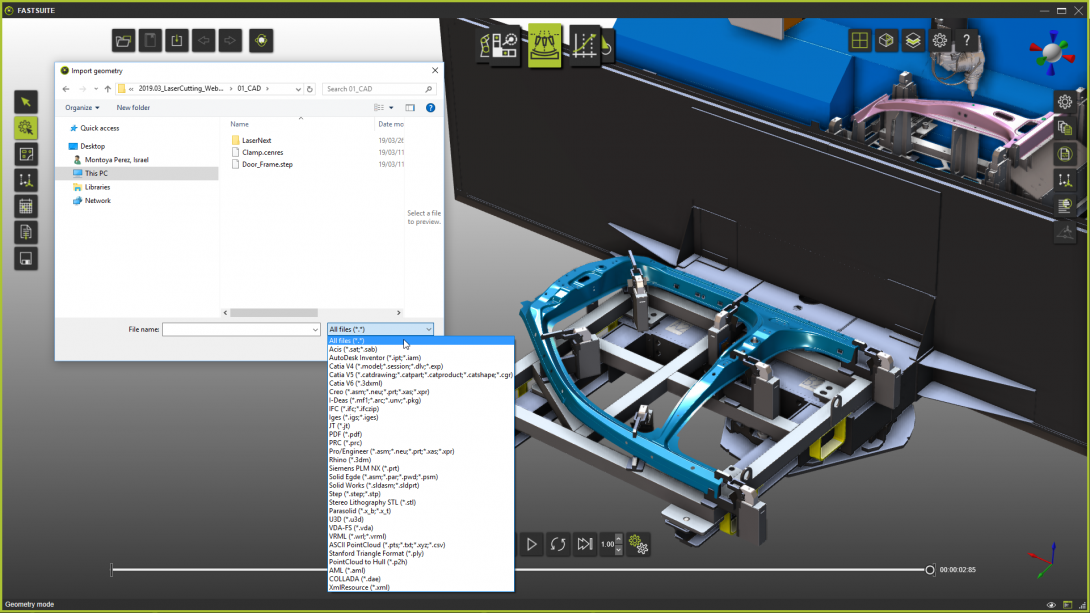This screenshot has height=613, width=1090.
Task: Click the graph chart analysis icon
Action: [584, 45]
